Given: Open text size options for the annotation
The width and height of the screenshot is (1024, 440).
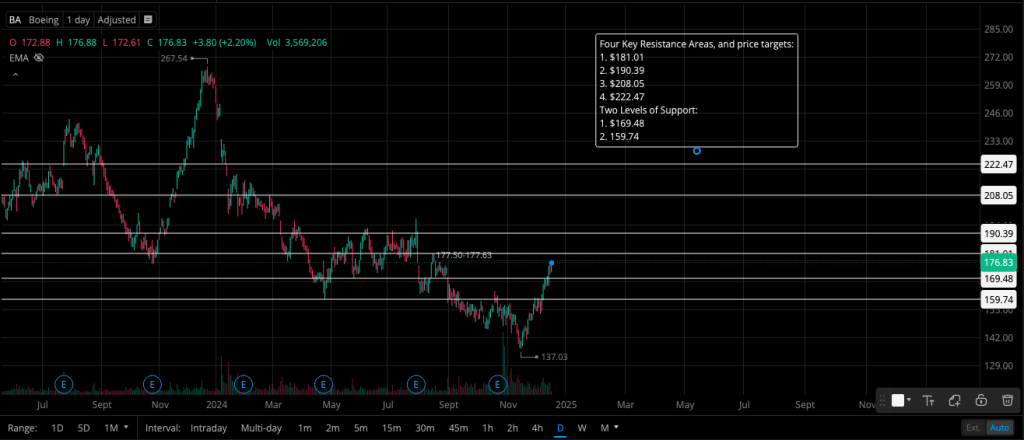Looking at the screenshot, I should click(928, 400).
